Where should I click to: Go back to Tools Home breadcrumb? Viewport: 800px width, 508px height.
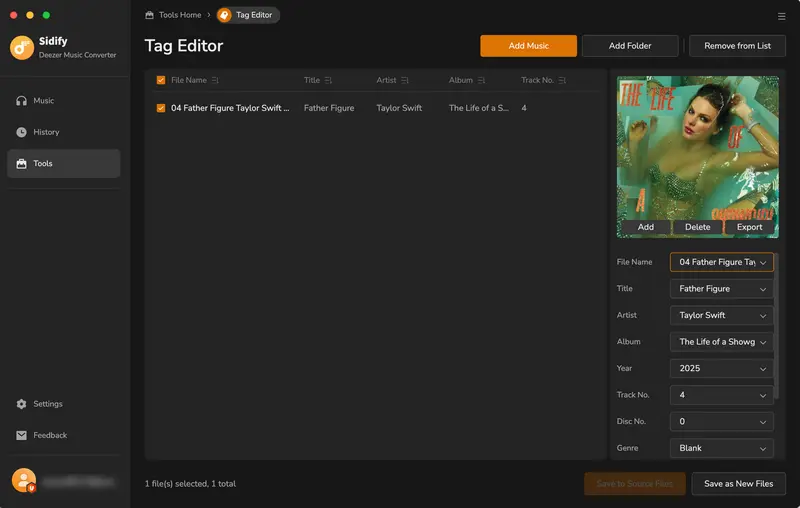(180, 15)
